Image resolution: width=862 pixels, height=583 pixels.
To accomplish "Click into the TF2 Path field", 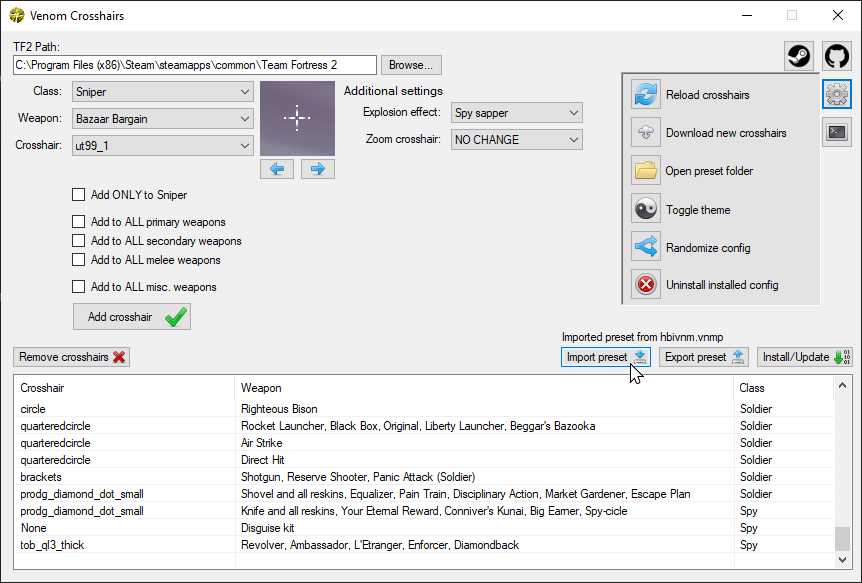I will [195, 65].
